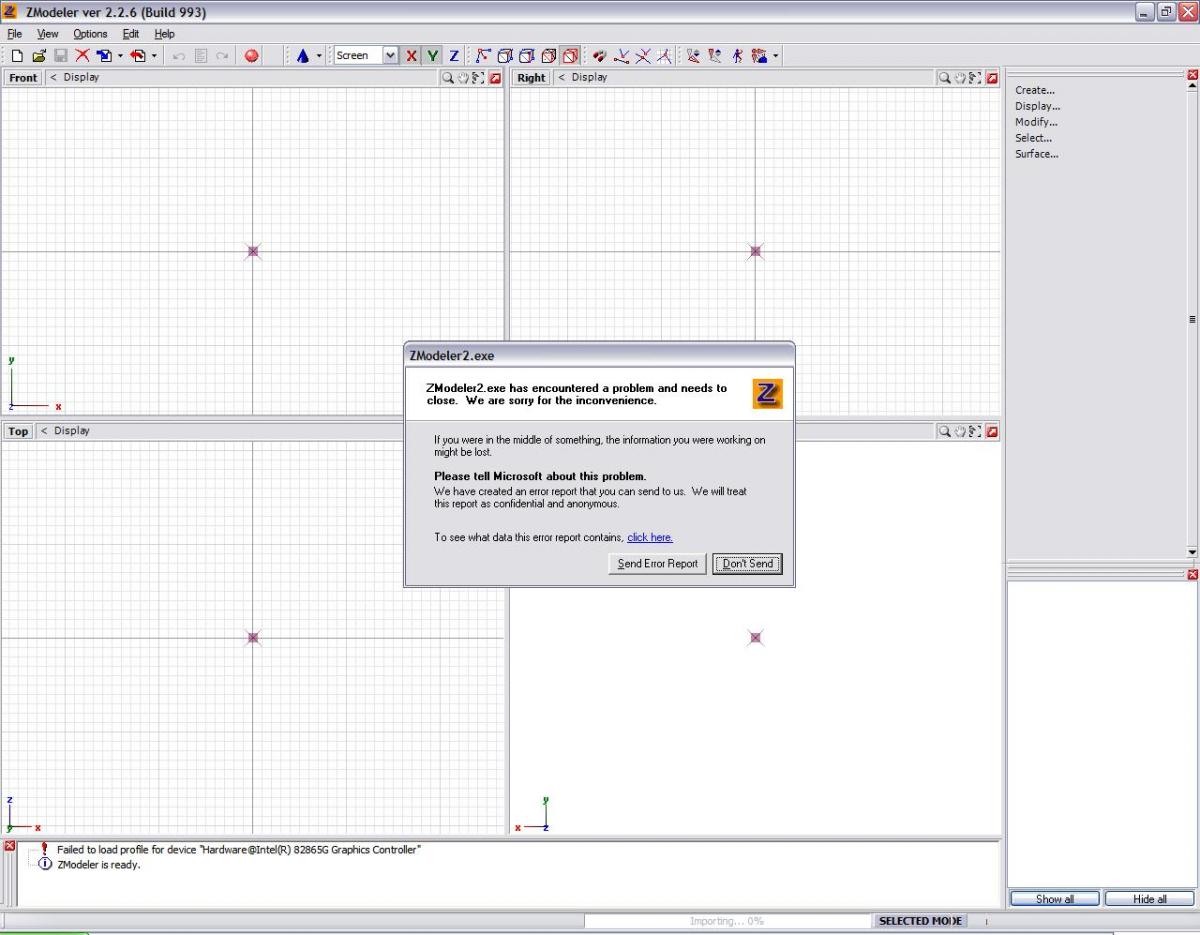The height and width of the screenshot is (935, 1200).
Task: Click the red footprints icon in toolbar
Action: [x=600, y=56]
